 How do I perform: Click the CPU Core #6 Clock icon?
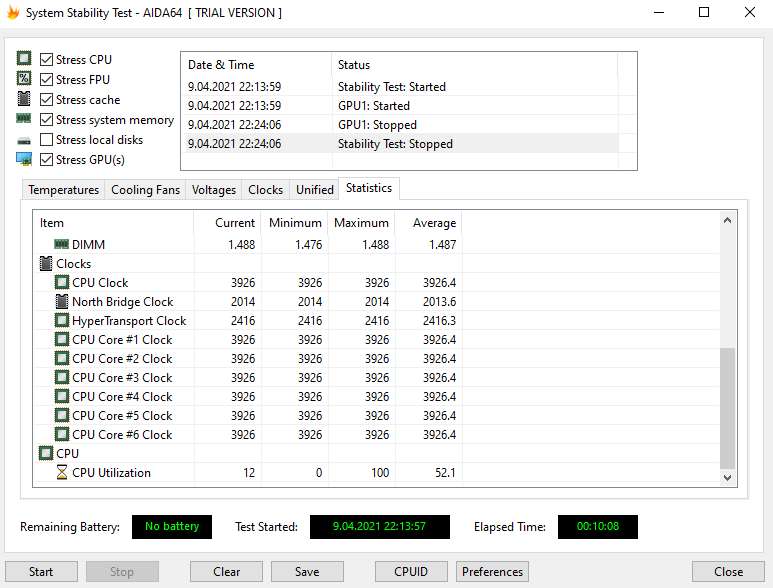point(62,434)
